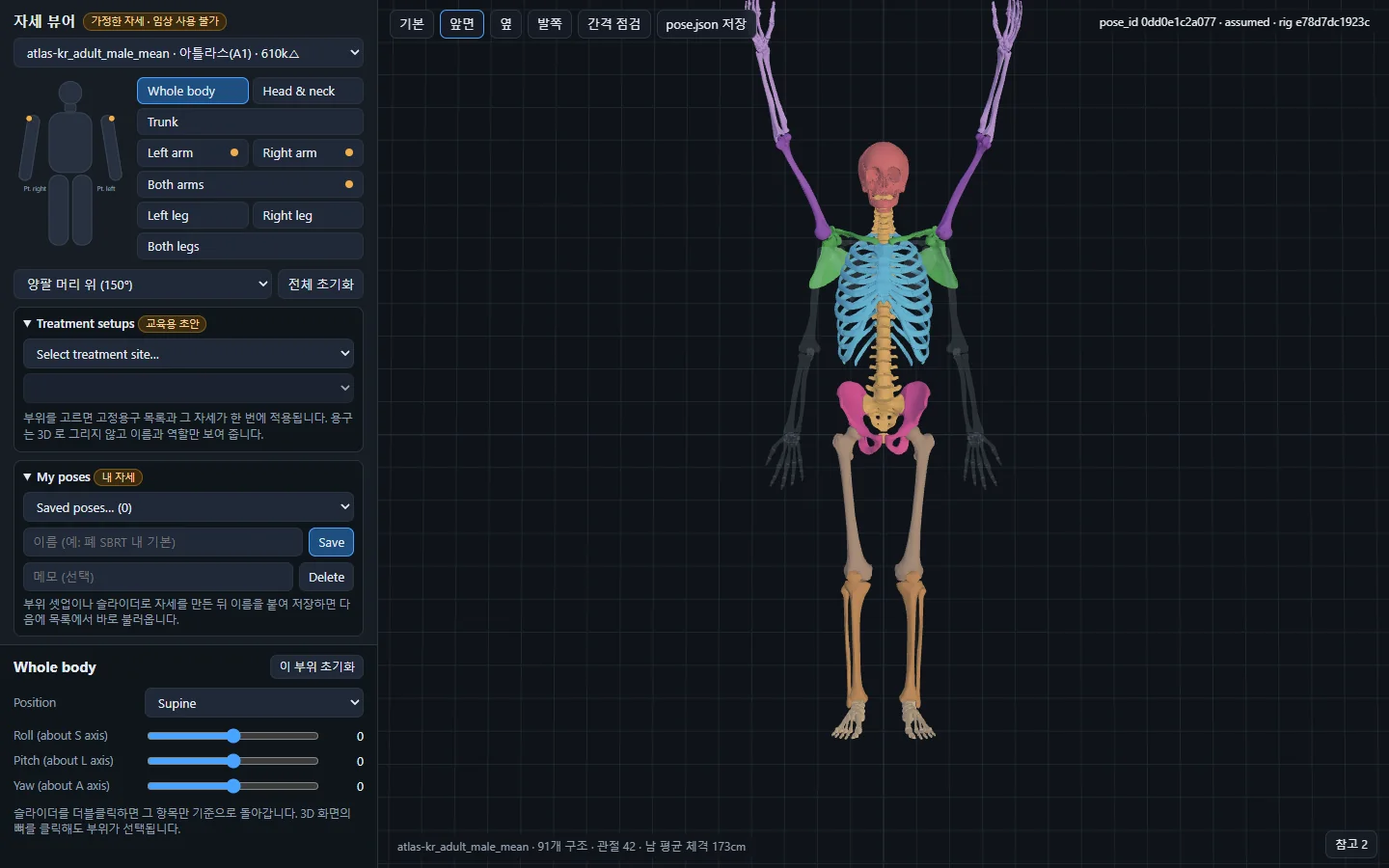Click the red skull in the 3D view
Image resolution: width=1389 pixels, height=868 pixels.
tap(883, 175)
